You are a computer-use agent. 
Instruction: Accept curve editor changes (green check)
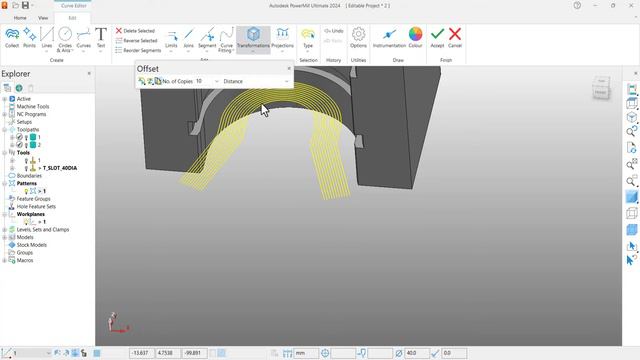coord(437,38)
